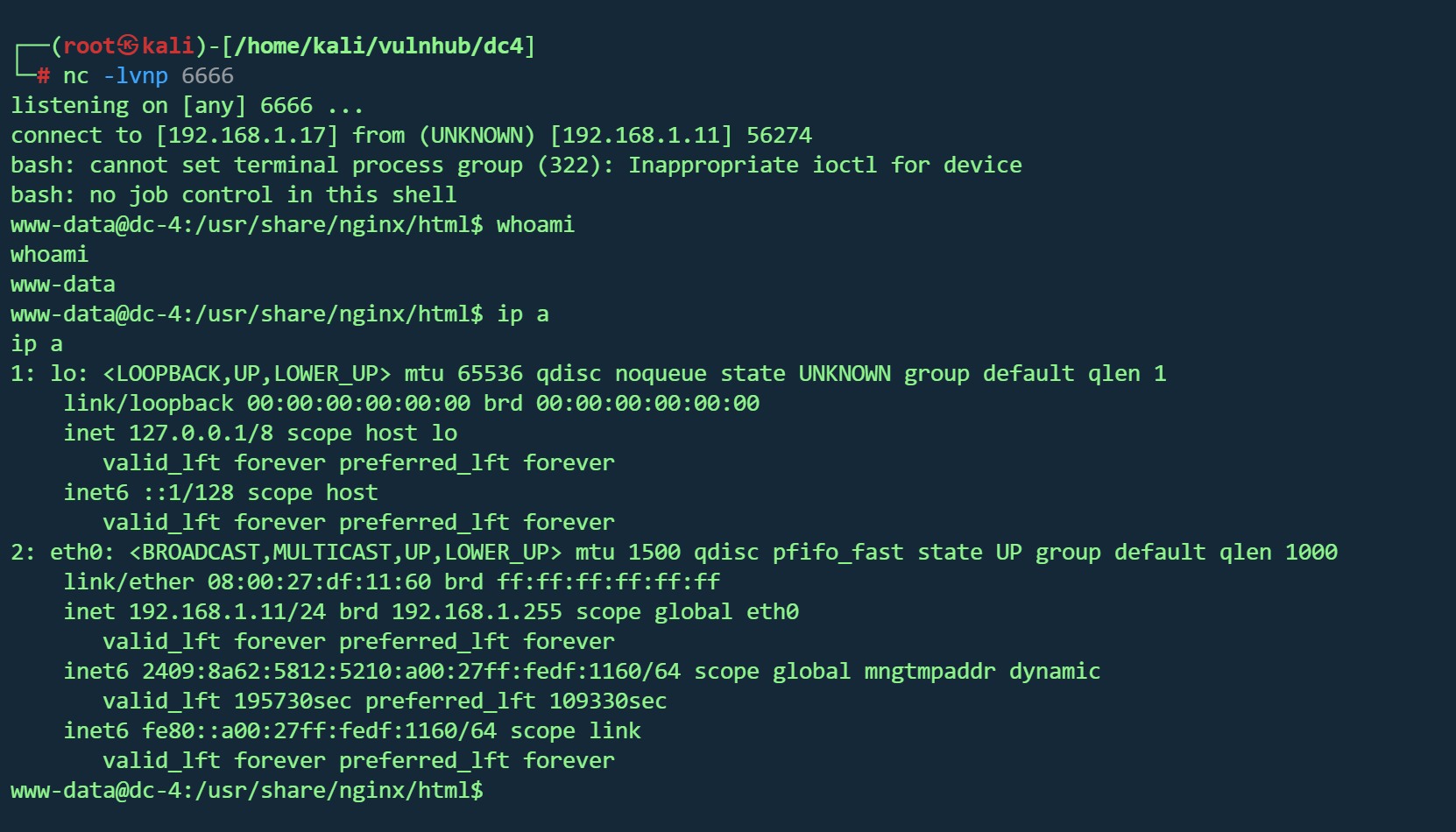The width and height of the screenshot is (1456, 832).
Task: Click the whoami command typed after the shell prompt
Action: [535, 225]
